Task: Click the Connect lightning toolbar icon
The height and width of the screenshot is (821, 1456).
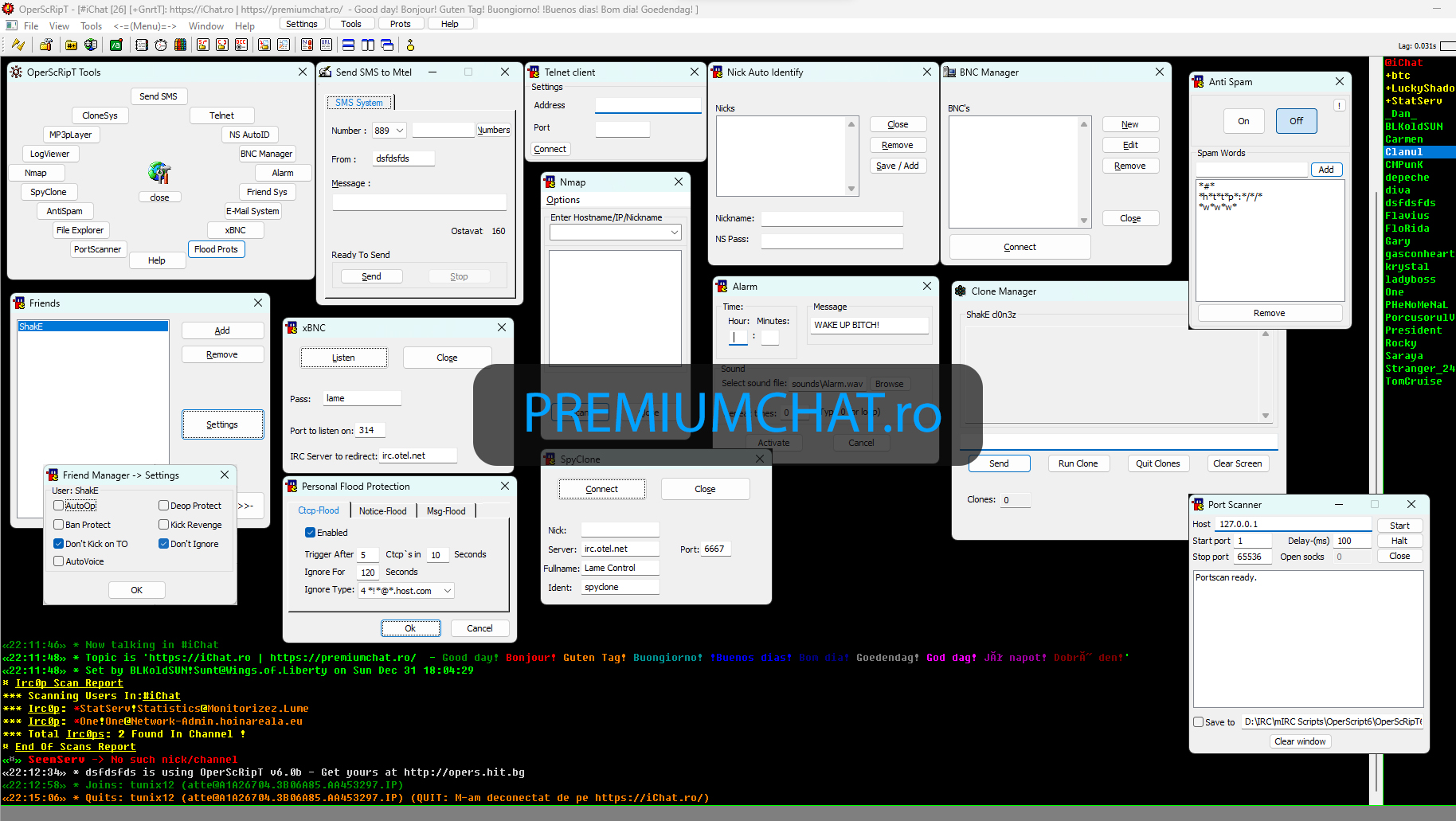Action: click(x=18, y=45)
